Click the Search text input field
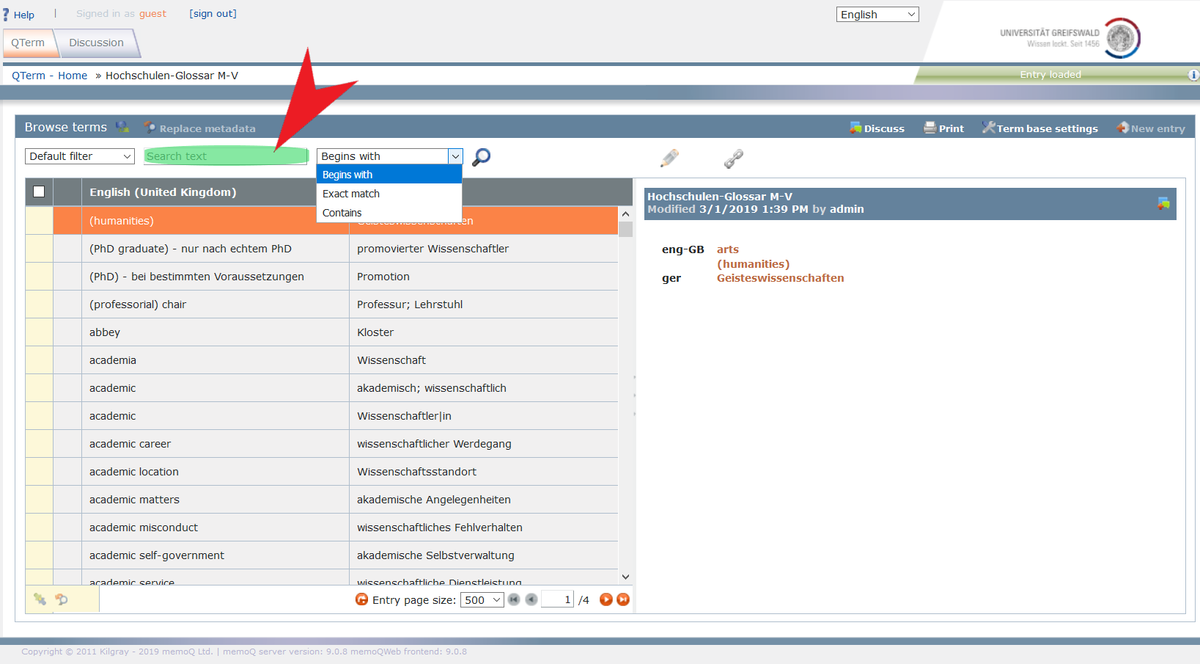This screenshot has height=664, width=1200. pyautogui.click(x=225, y=156)
